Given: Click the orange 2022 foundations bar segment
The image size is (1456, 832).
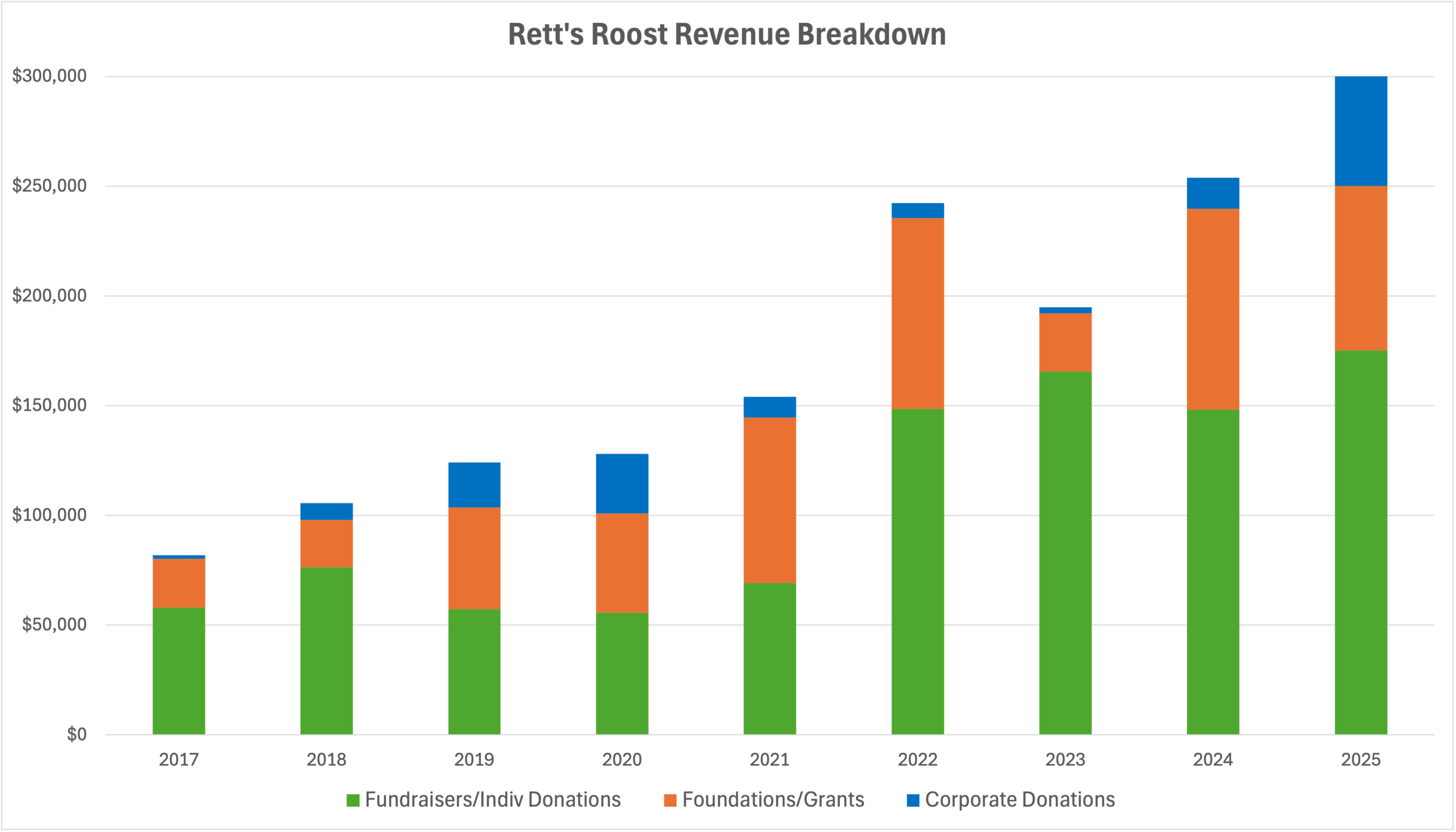Looking at the screenshot, I should tap(917, 313).
